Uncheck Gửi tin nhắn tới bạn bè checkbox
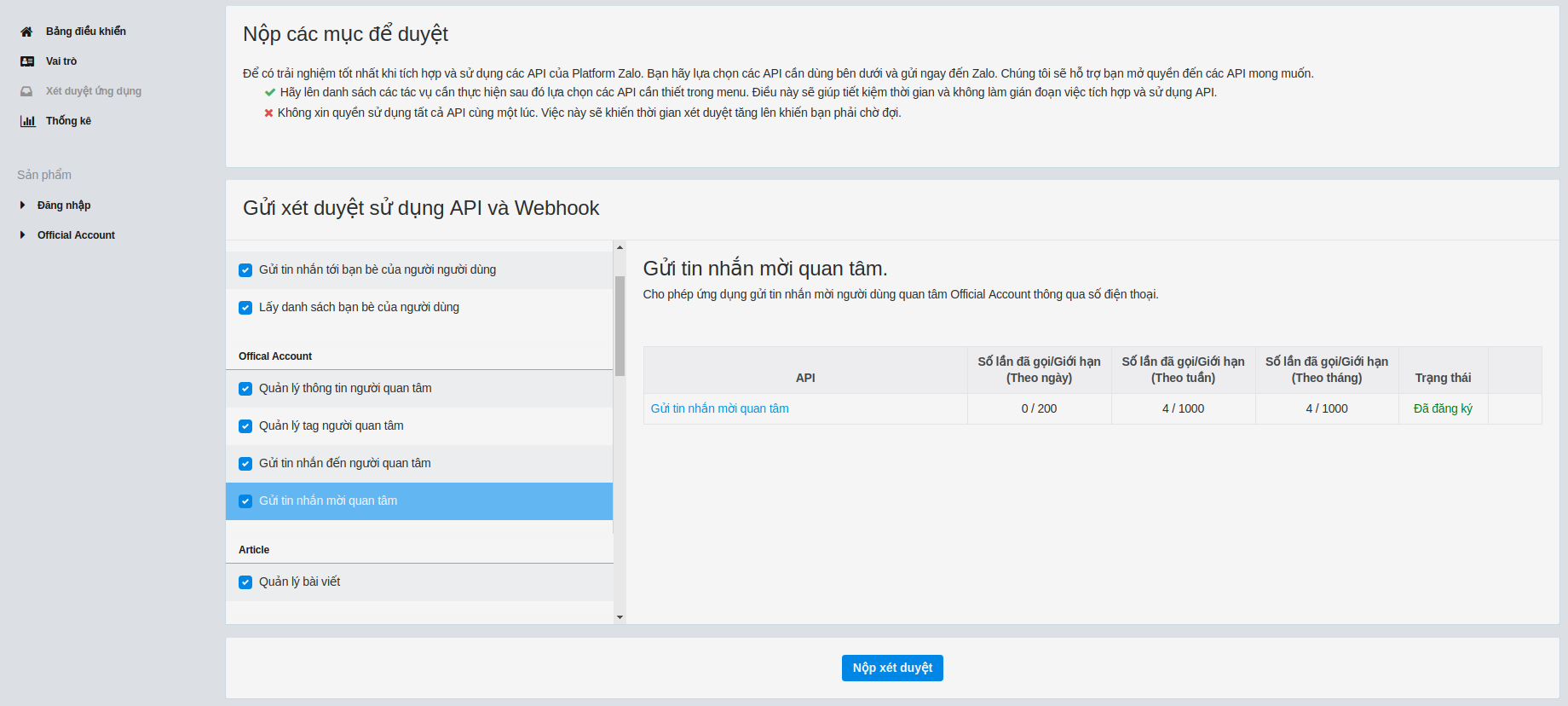This screenshot has height=706, width=1568. pos(245,270)
